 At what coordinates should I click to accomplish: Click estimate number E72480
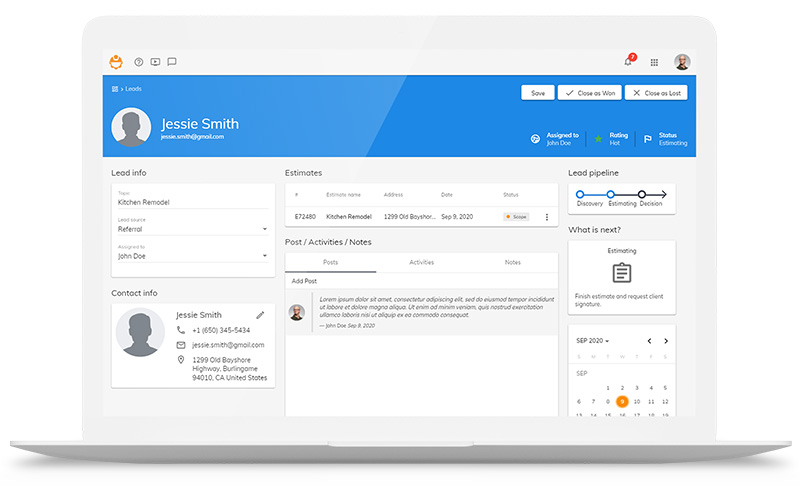point(305,217)
